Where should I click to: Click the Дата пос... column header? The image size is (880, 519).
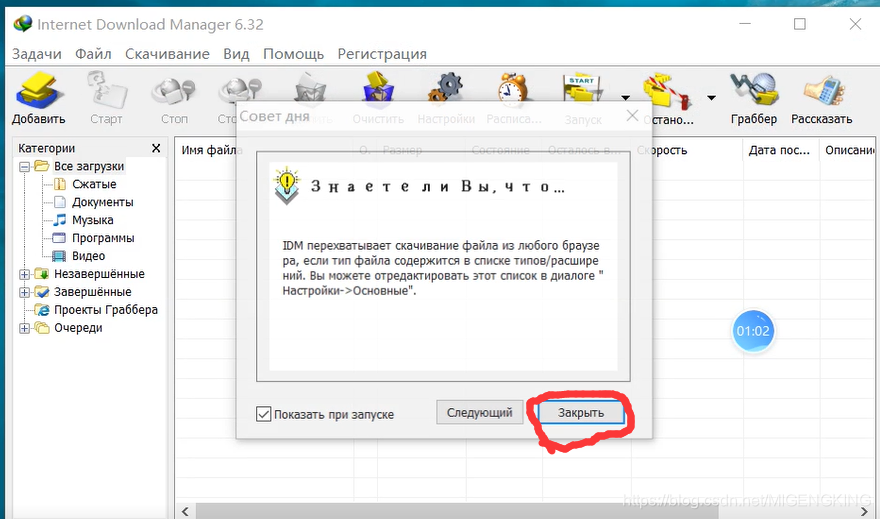781,150
